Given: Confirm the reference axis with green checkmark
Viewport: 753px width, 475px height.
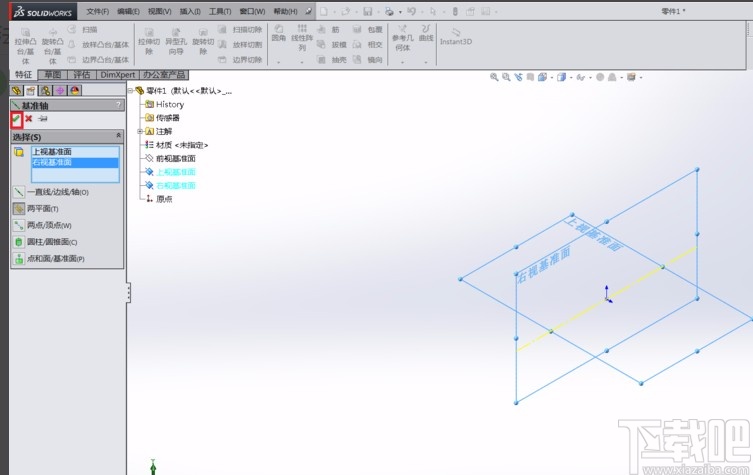Looking at the screenshot, I should pos(17,119).
